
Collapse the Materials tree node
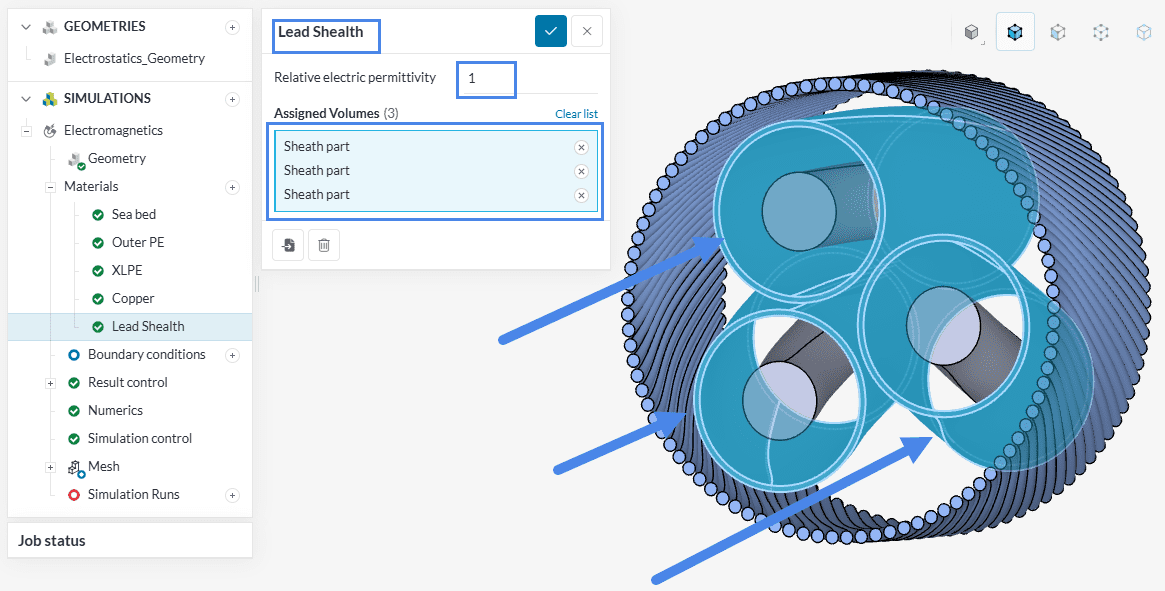coord(50,187)
